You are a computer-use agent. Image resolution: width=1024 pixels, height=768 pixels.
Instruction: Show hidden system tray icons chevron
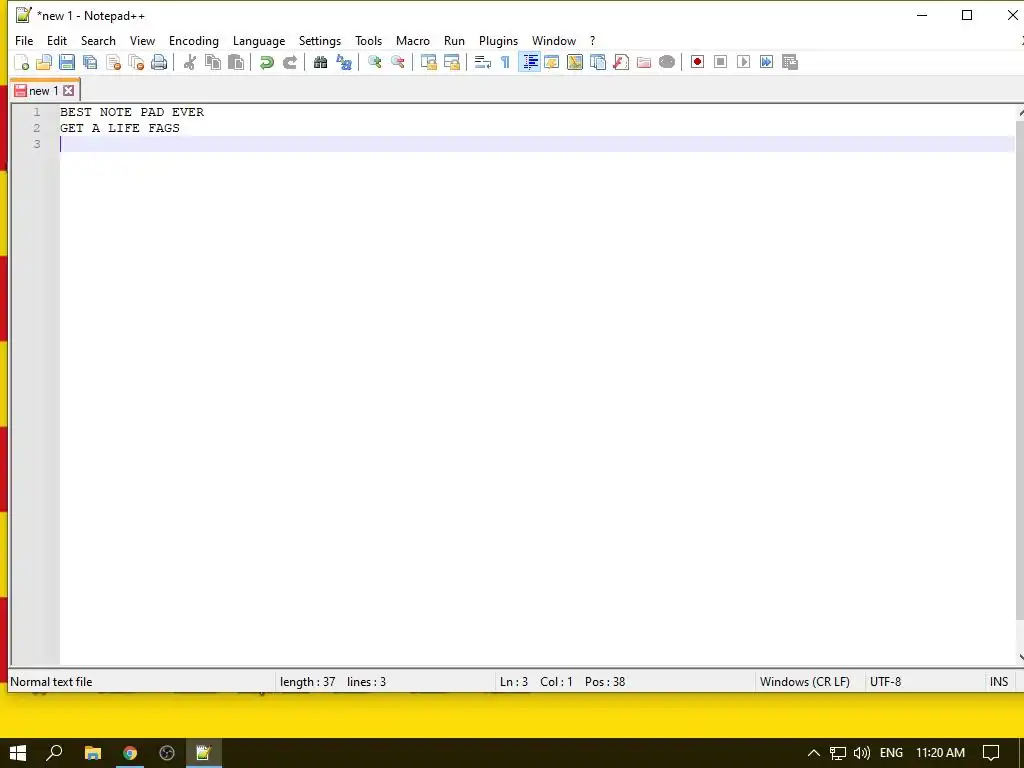point(814,753)
